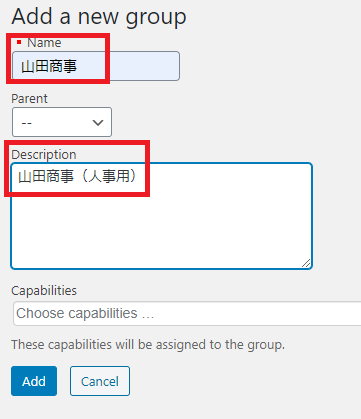Click the blue Add button

tap(34, 381)
